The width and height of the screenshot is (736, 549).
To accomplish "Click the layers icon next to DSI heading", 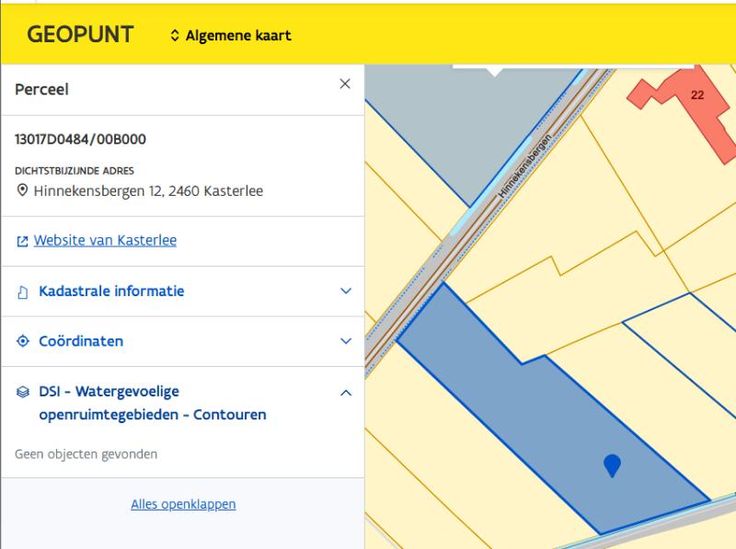I will [x=22, y=392].
